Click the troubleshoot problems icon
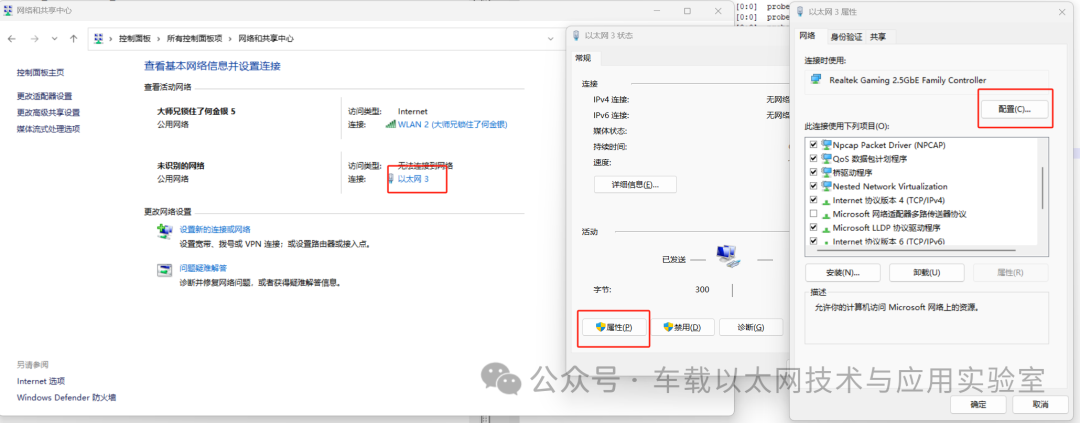 (x=164, y=270)
